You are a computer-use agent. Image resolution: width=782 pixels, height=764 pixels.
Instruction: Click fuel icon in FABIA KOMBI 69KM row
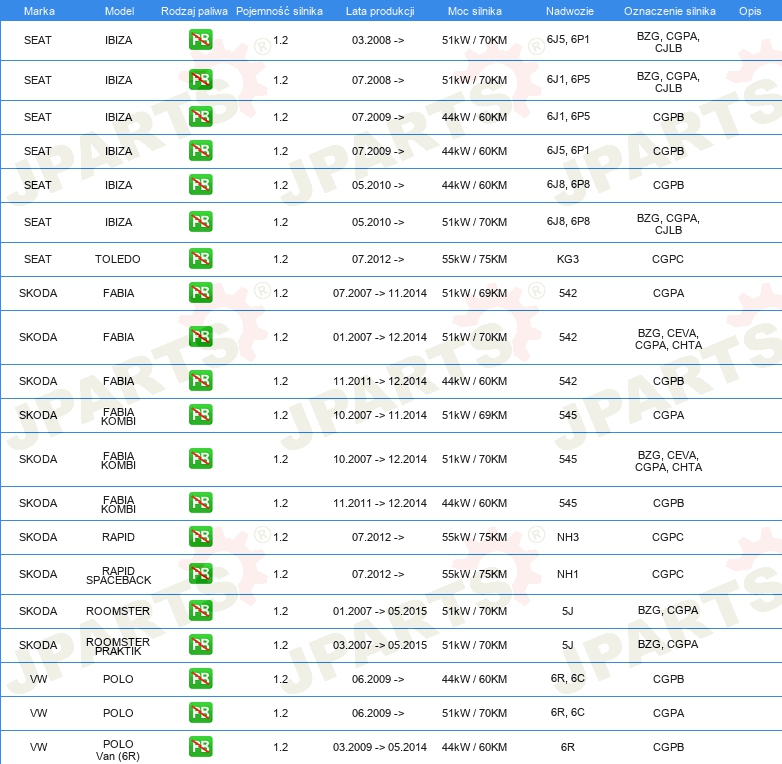[x=200, y=415]
